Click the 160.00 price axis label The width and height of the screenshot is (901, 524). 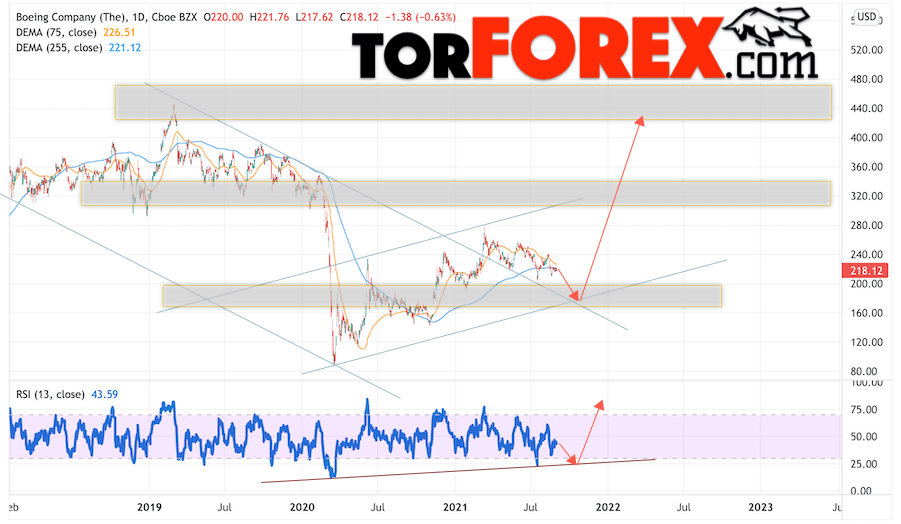point(867,313)
